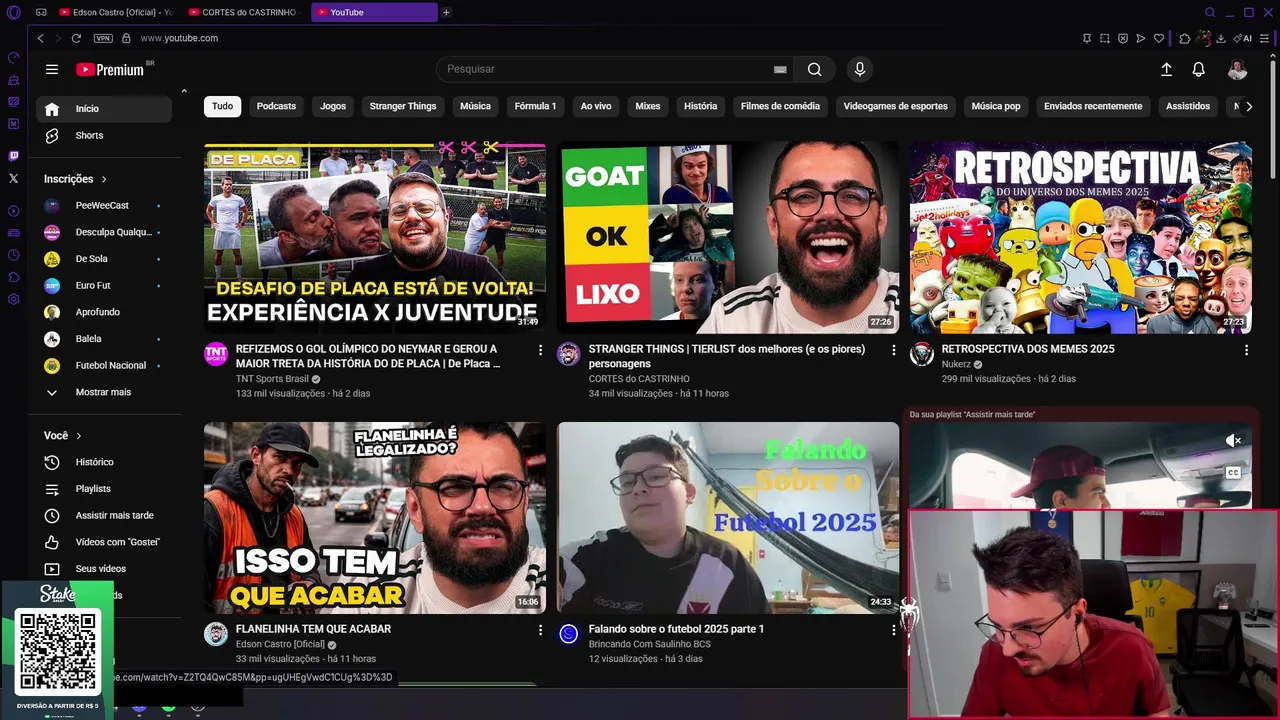The height and width of the screenshot is (720, 1280).
Task: Show more category chips arrow
Action: (x=1248, y=106)
